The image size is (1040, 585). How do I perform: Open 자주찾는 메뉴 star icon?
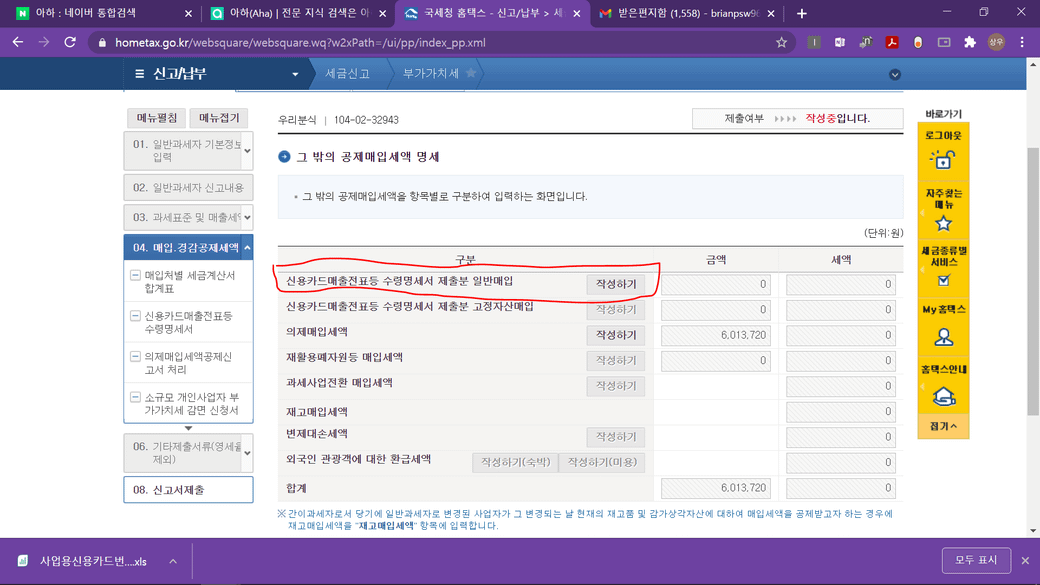[943, 224]
